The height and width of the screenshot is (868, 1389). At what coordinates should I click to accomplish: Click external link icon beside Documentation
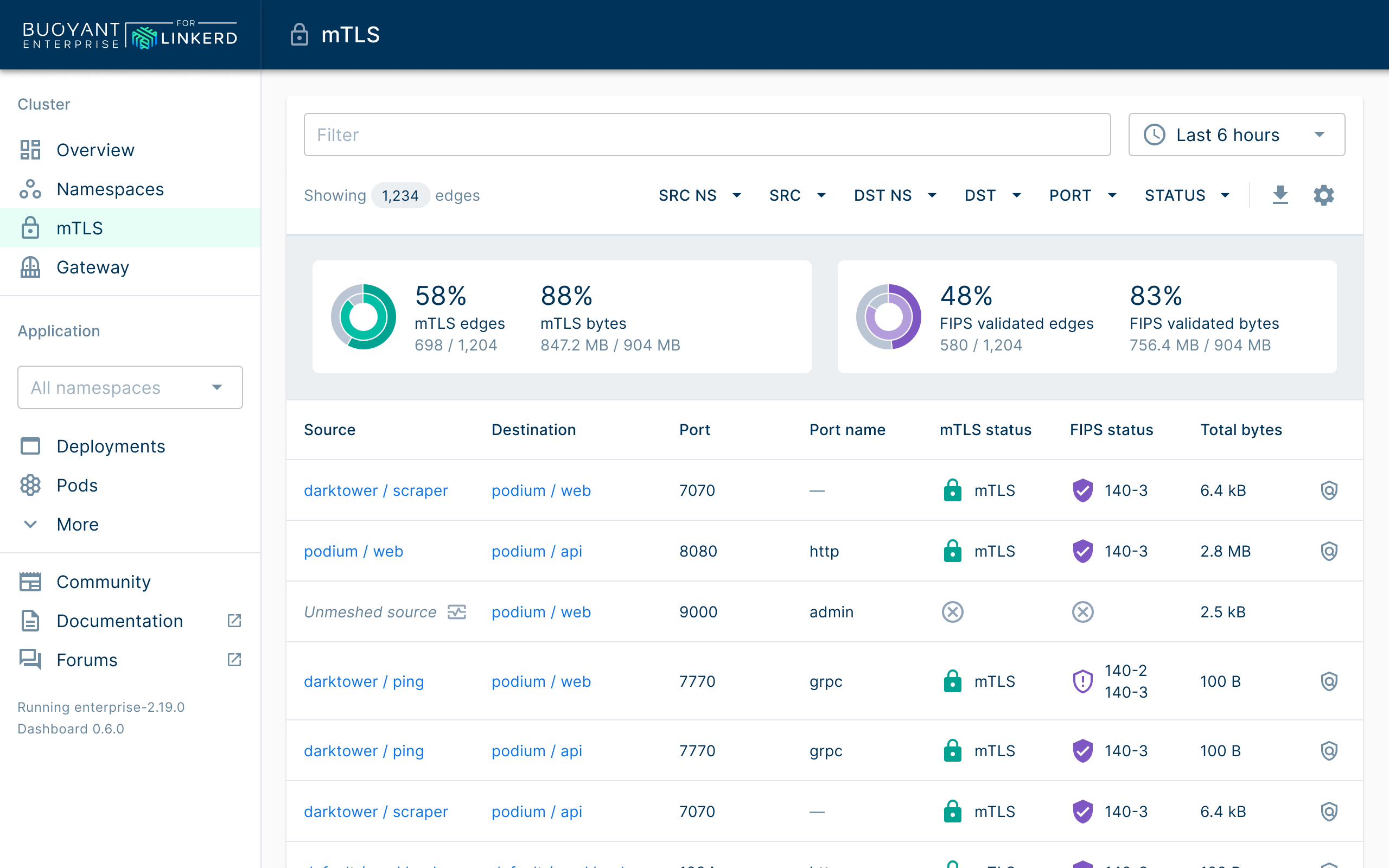(x=234, y=621)
